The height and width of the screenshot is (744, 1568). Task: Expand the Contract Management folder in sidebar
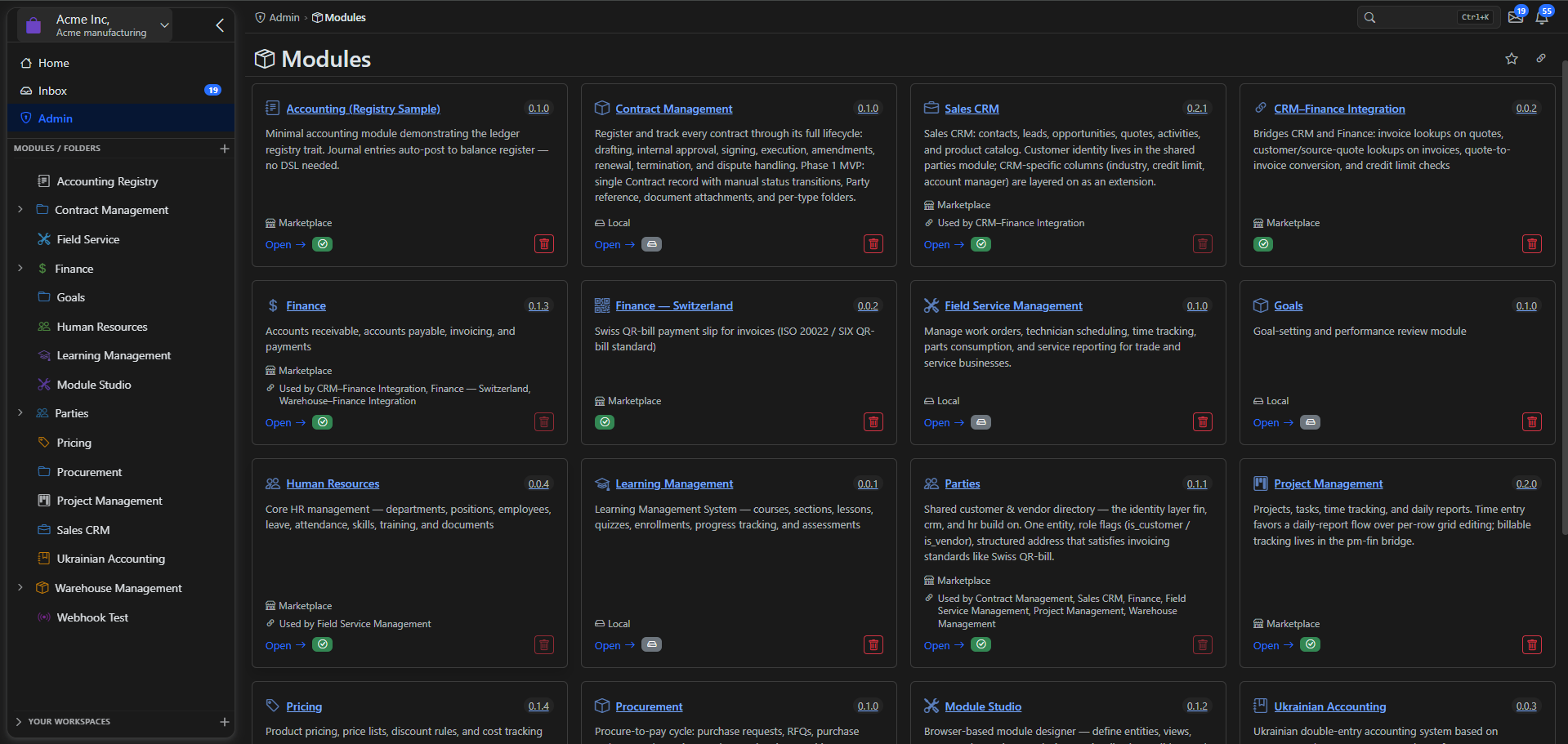pos(20,210)
